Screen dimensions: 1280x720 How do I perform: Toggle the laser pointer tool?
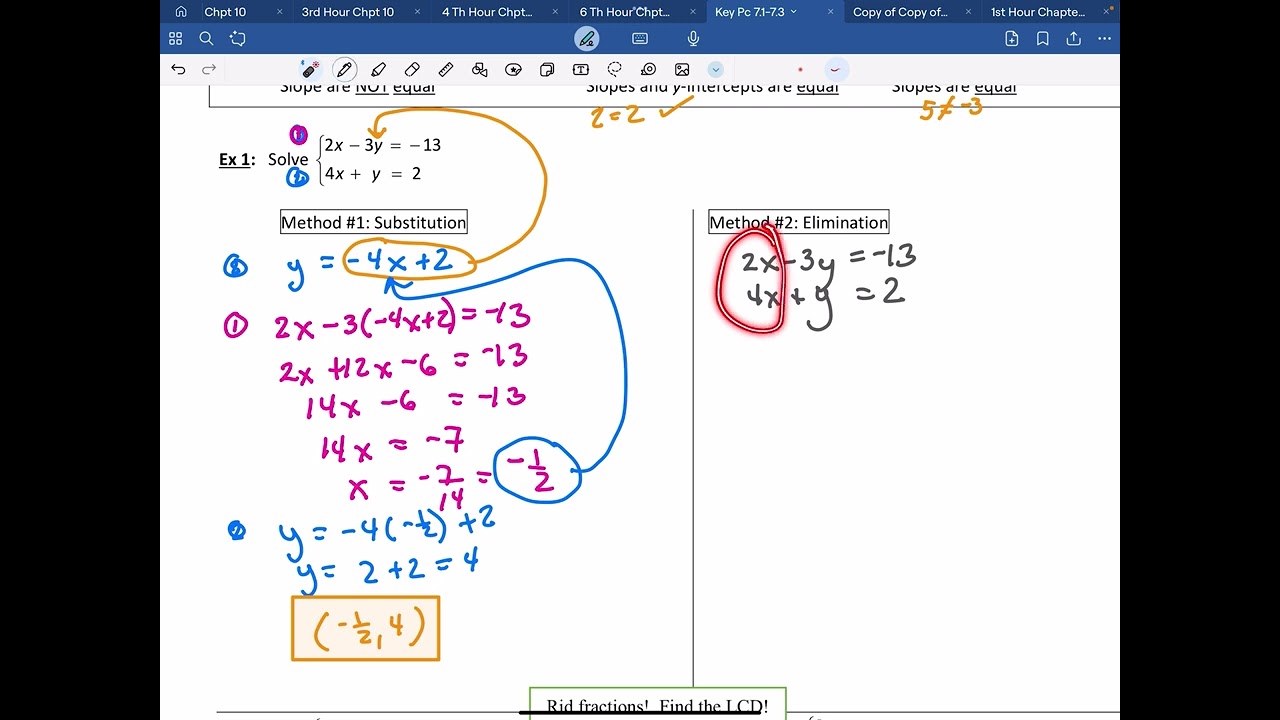coord(310,69)
